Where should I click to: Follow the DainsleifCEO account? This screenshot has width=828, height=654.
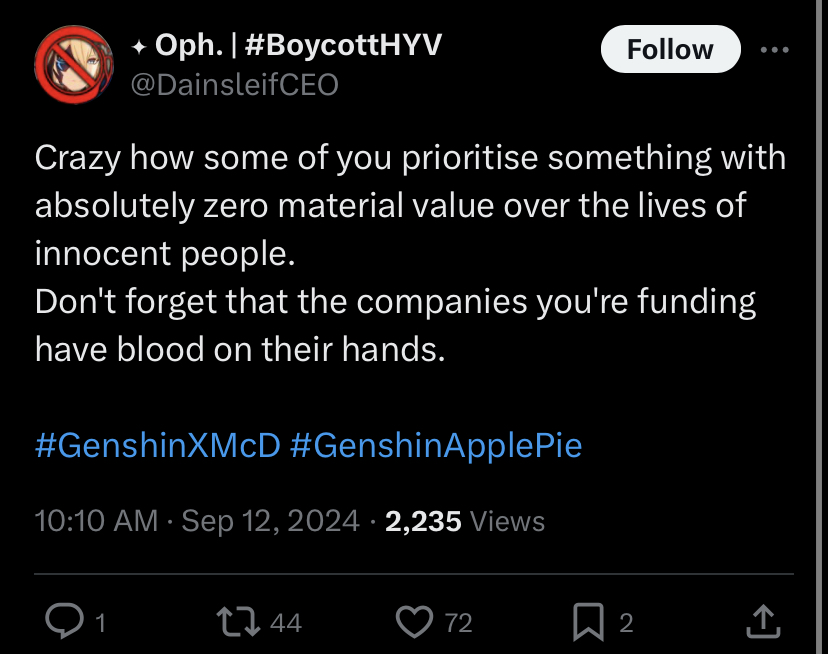point(670,49)
